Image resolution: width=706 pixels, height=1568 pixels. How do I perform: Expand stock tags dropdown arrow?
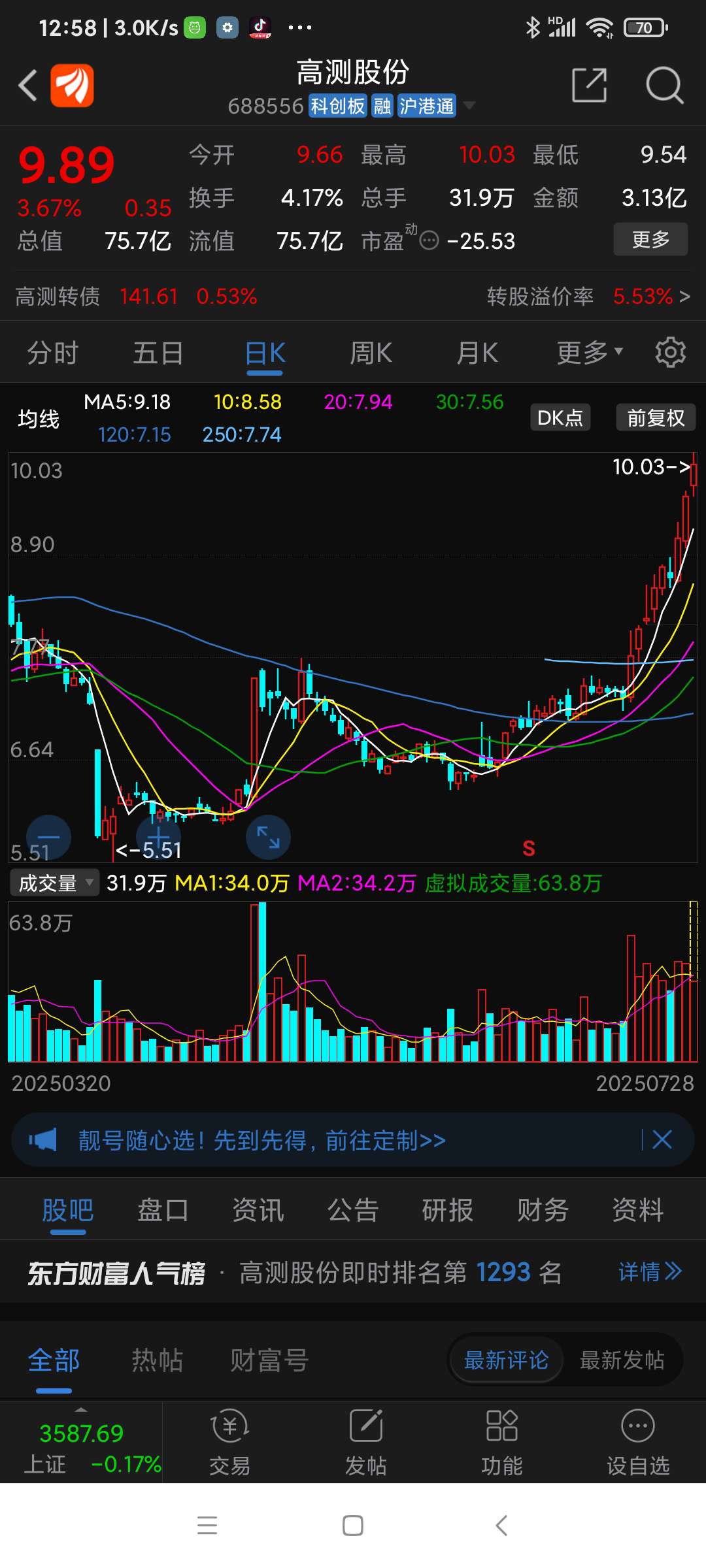[x=469, y=105]
